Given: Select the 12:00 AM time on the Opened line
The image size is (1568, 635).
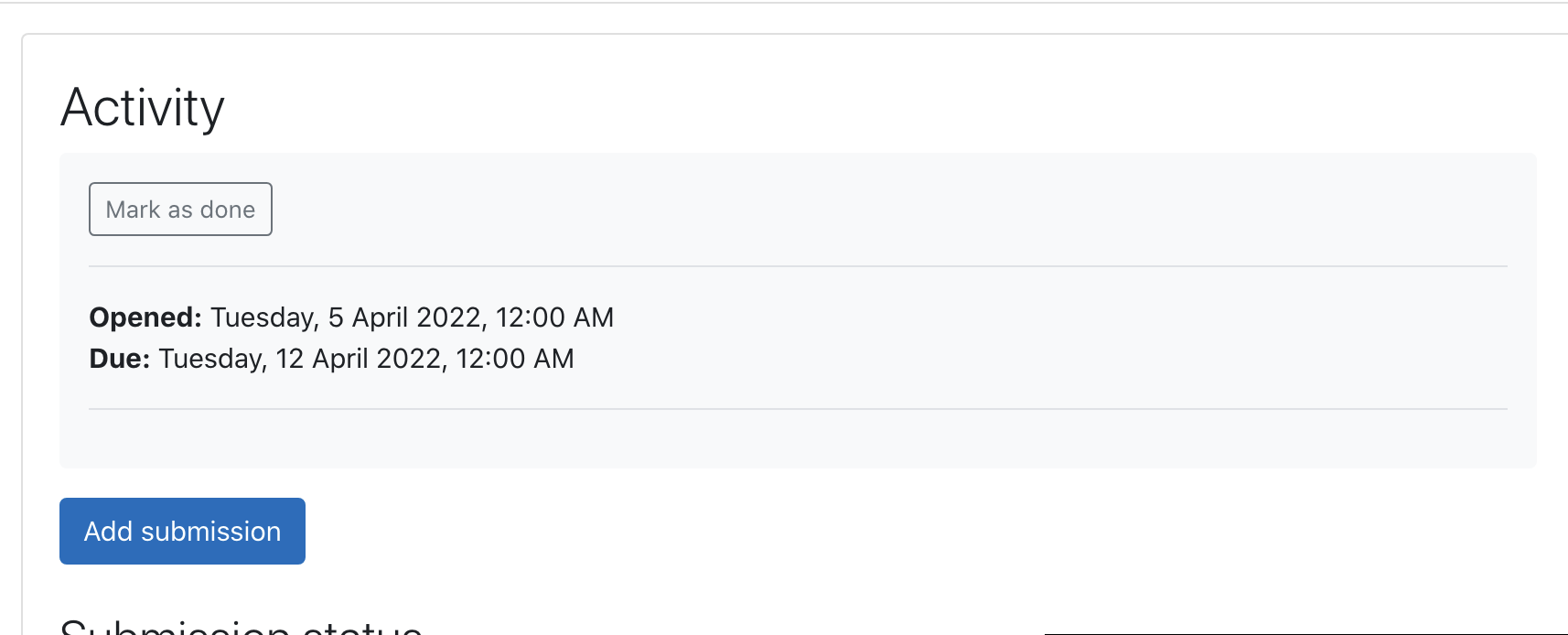Looking at the screenshot, I should 554,317.
